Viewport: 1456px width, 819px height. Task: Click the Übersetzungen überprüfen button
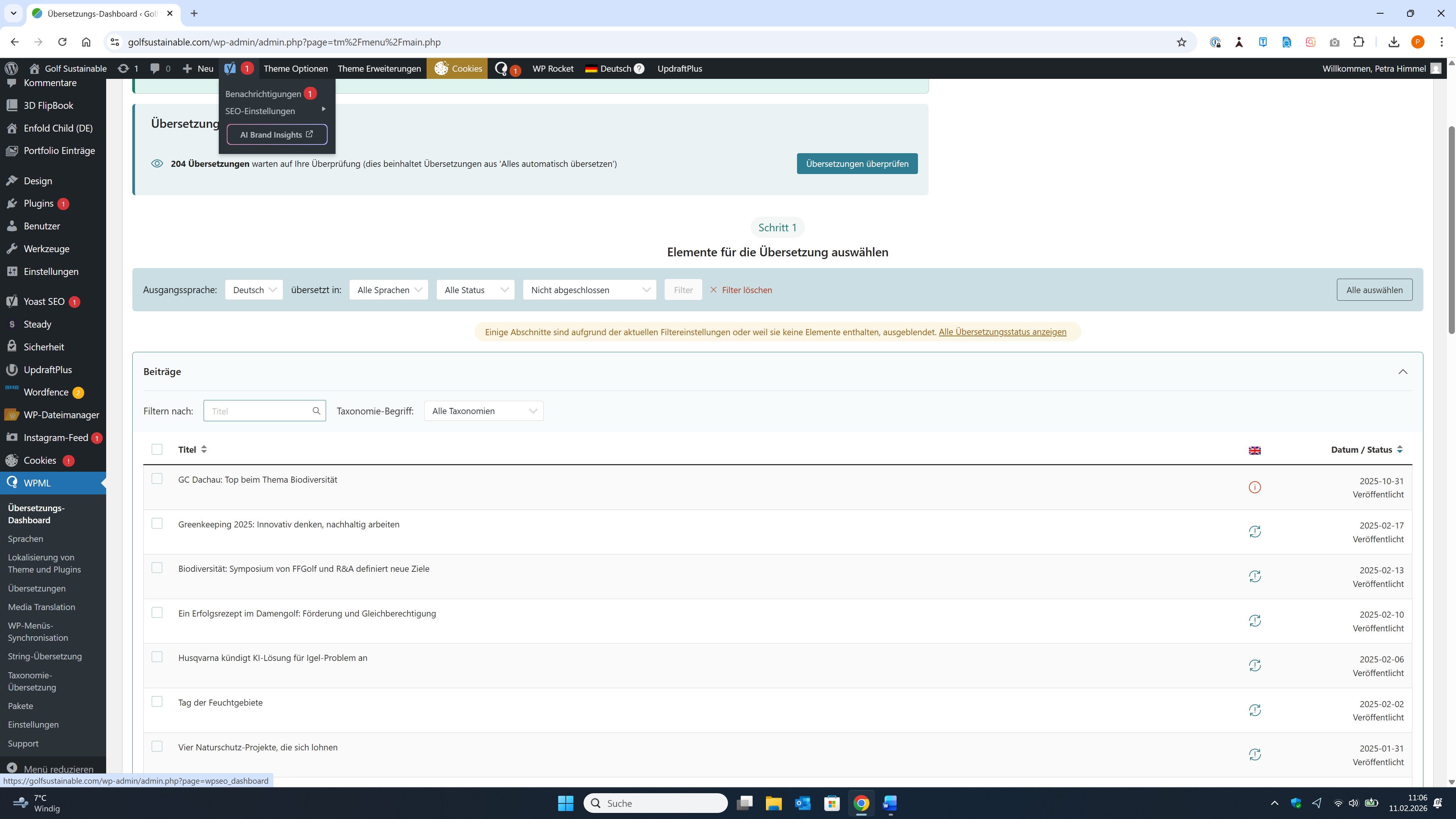(857, 164)
